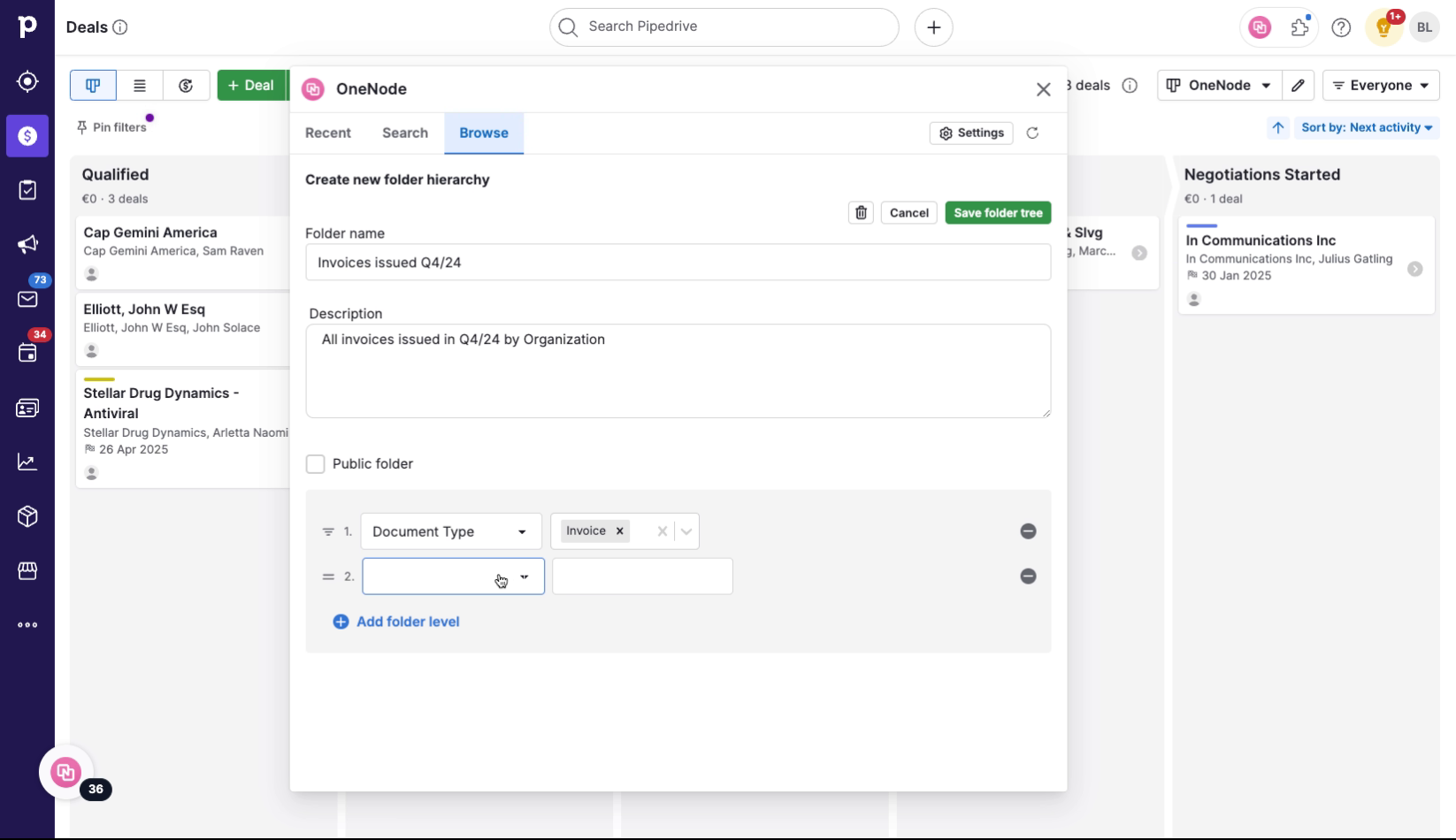Viewport: 1456px width, 840px height.
Task: Switch to forecast view
Action: point(186,86)
